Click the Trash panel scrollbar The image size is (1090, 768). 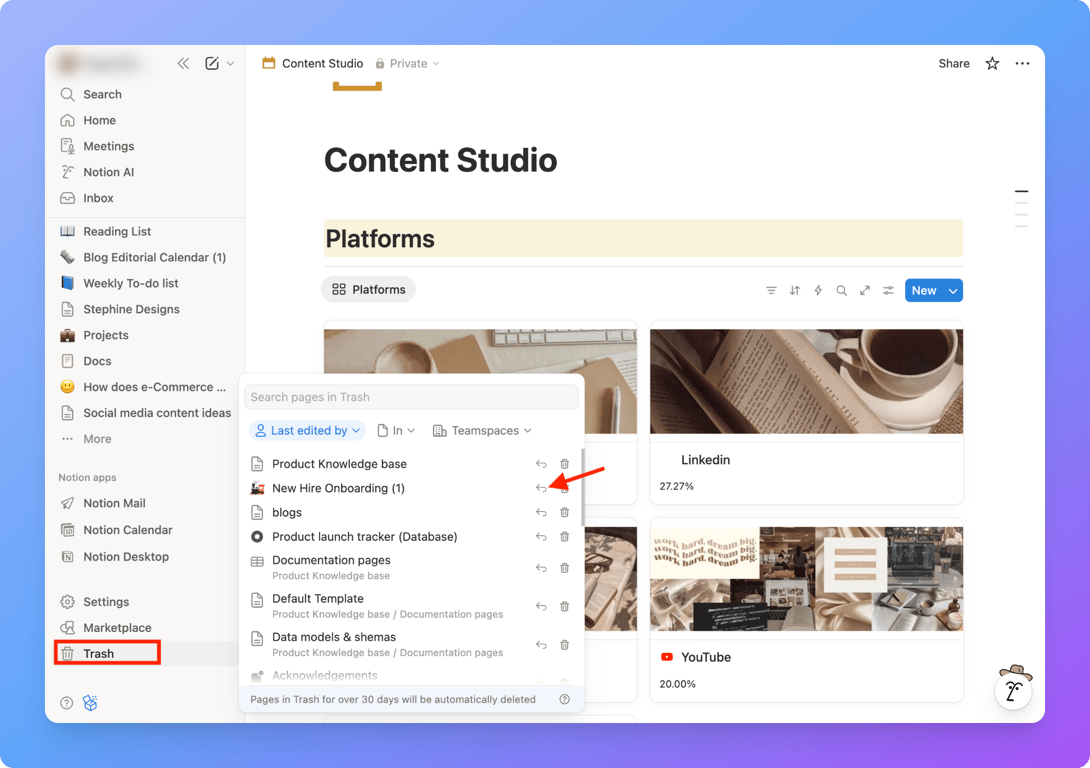tap(582, 487)
